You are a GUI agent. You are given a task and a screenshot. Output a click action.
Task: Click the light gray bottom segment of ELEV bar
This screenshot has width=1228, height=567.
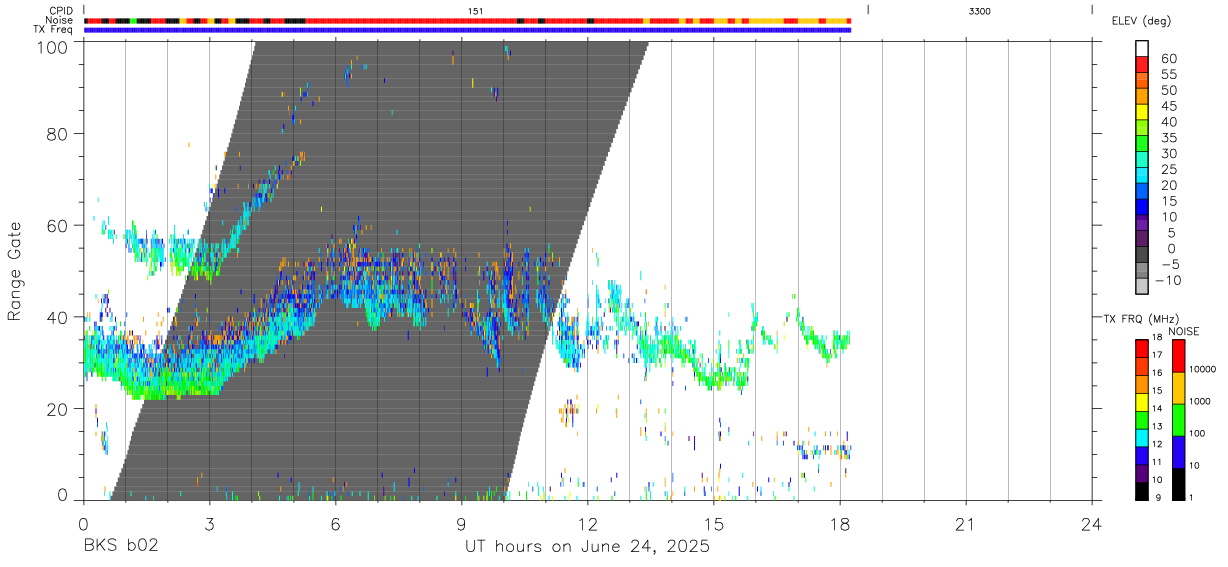[1142, 287]
